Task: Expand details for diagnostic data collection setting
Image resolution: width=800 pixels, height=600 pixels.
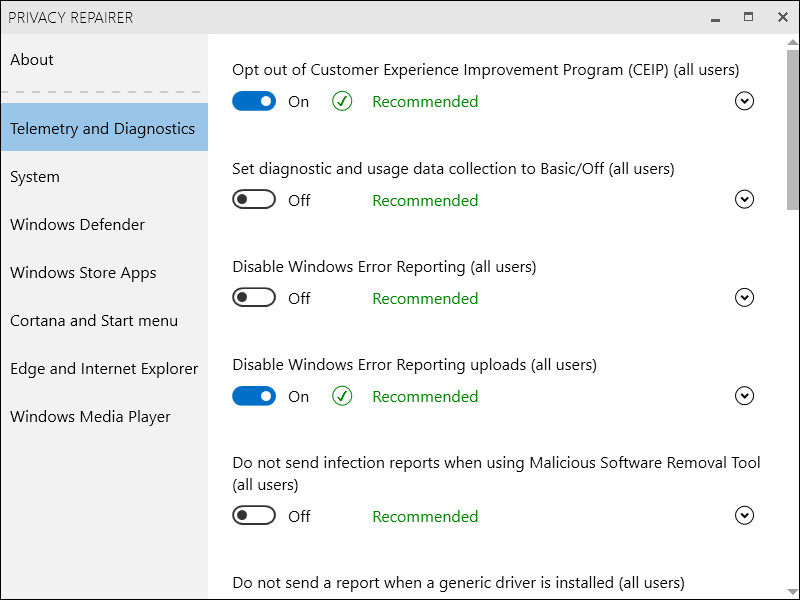Action: [x=743, y=200]
